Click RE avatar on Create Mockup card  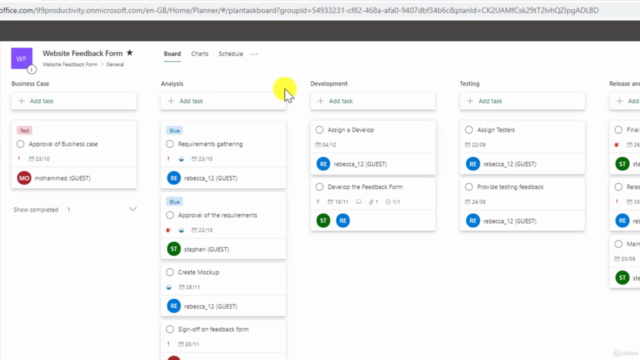[x=174, y=306]
